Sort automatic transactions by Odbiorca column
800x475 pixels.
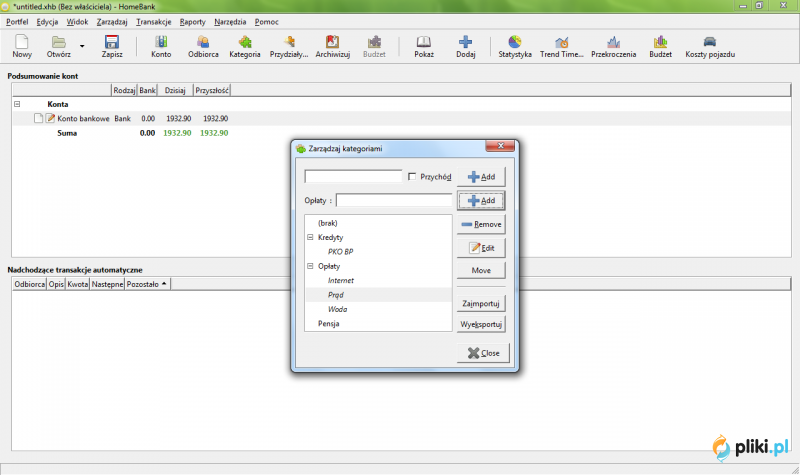coord(30,284)
